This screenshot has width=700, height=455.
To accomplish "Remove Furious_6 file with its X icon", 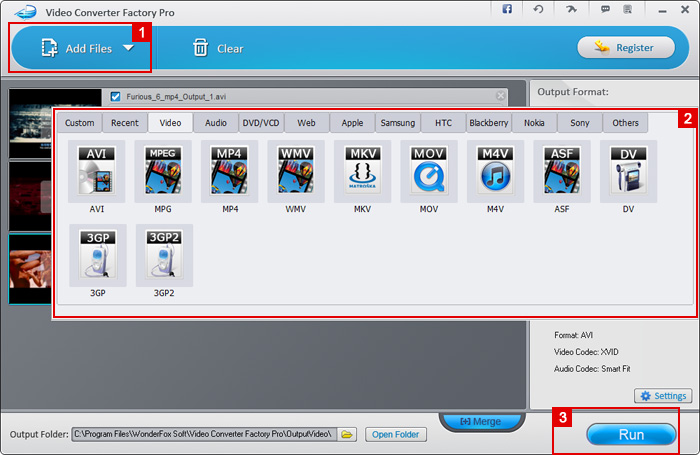I will [x=500, y=96].
